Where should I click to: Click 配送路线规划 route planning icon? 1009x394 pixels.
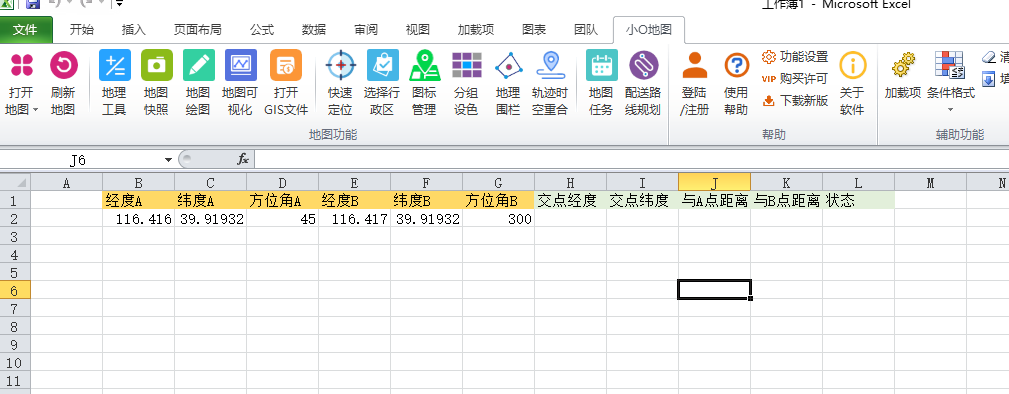[x=643, y=65]
